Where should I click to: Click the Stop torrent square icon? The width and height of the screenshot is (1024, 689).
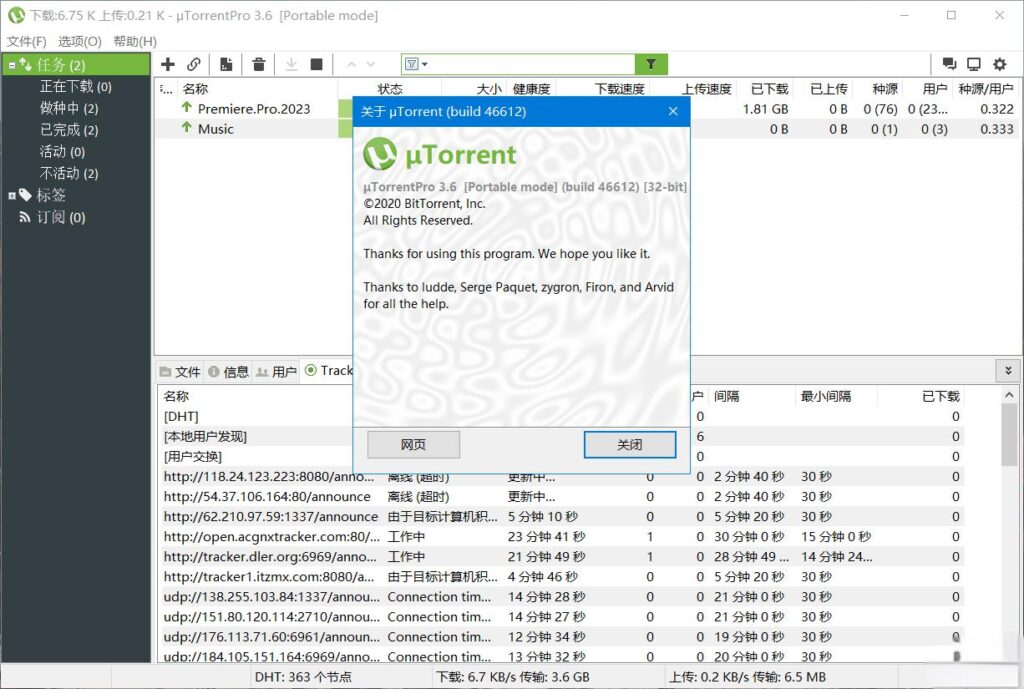point(315,64)
